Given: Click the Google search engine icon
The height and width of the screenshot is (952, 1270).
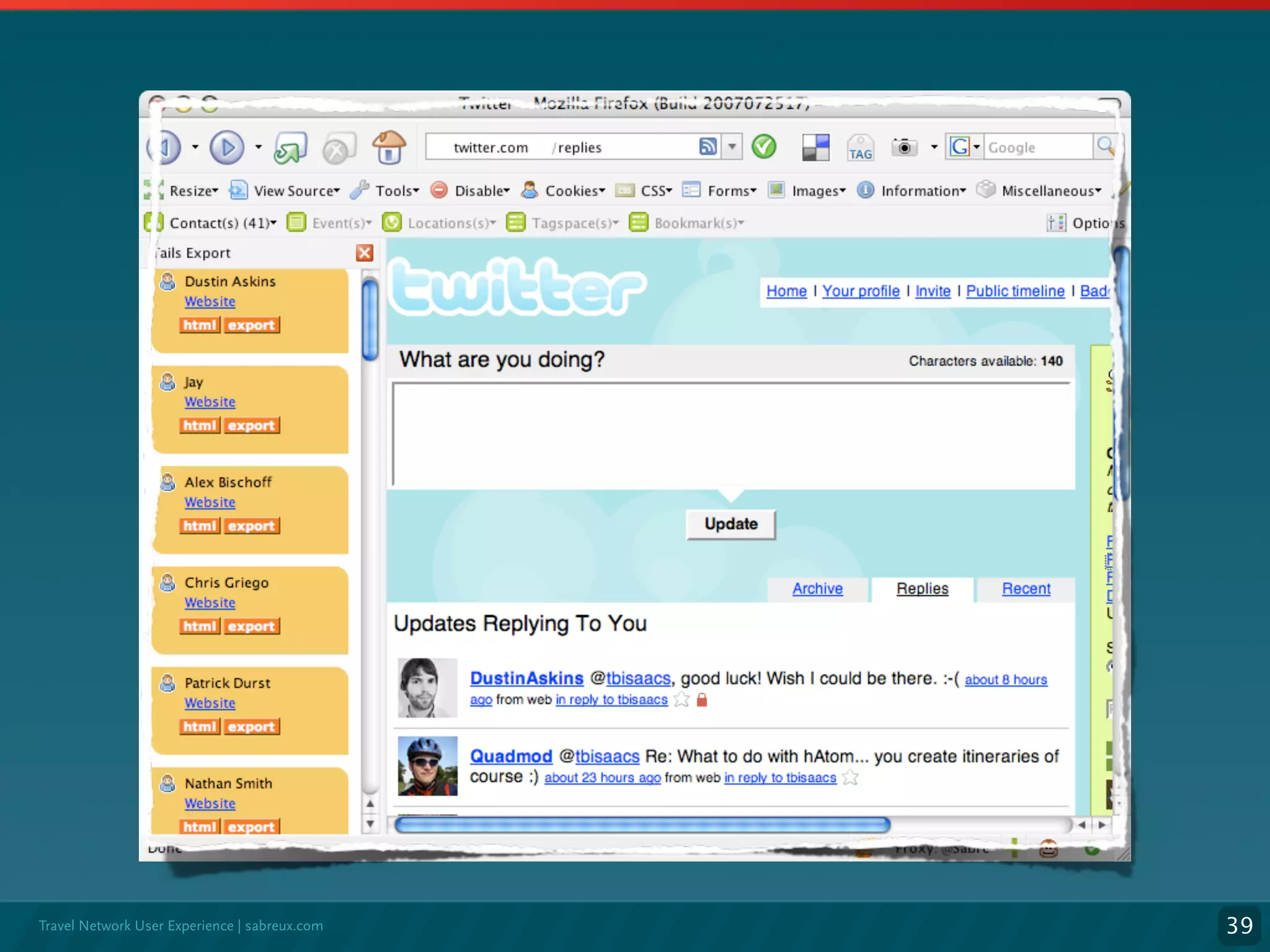Looking at the screenshot, I should (959, 147).
